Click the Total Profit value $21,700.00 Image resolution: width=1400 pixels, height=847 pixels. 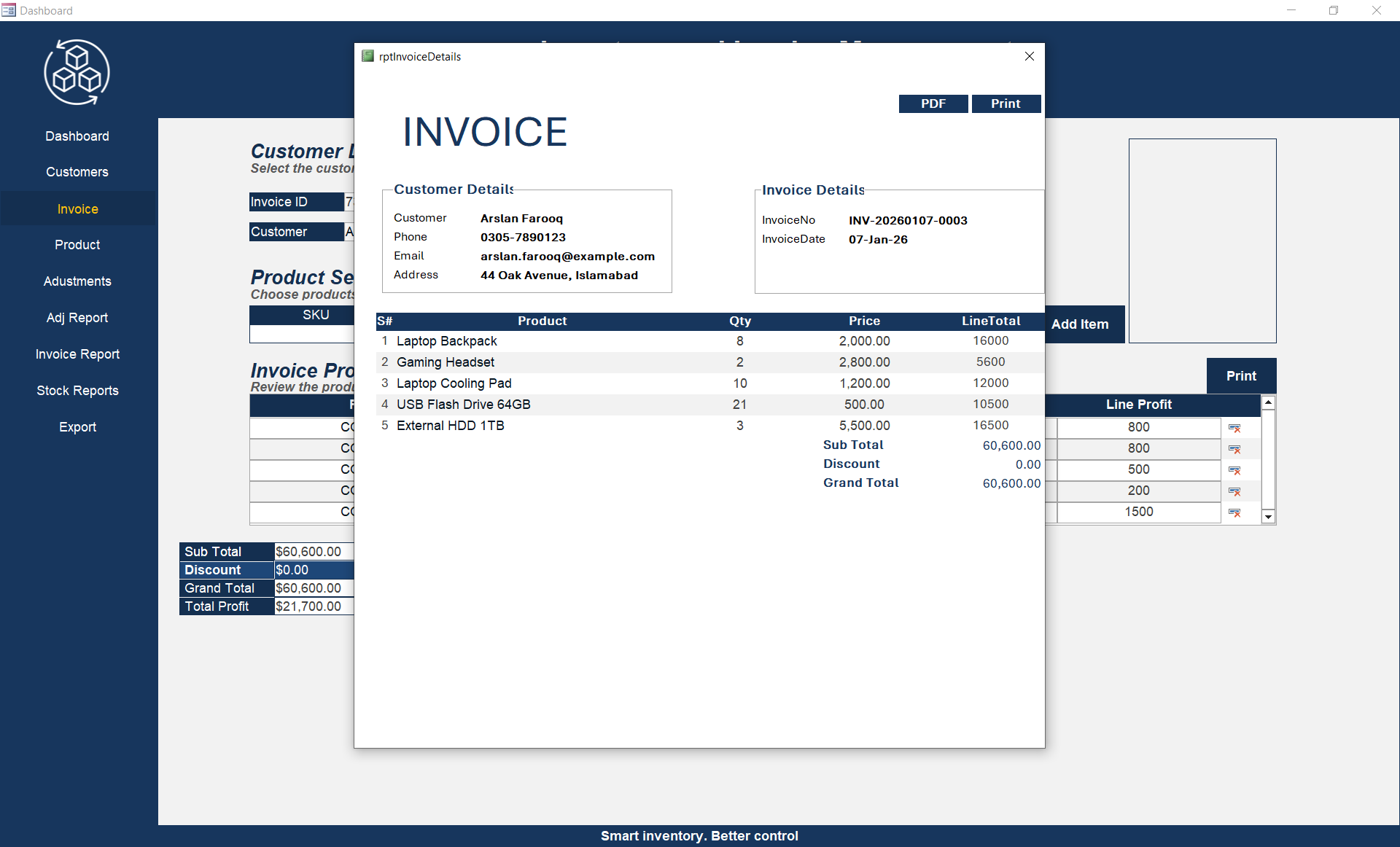click(314, 606)
